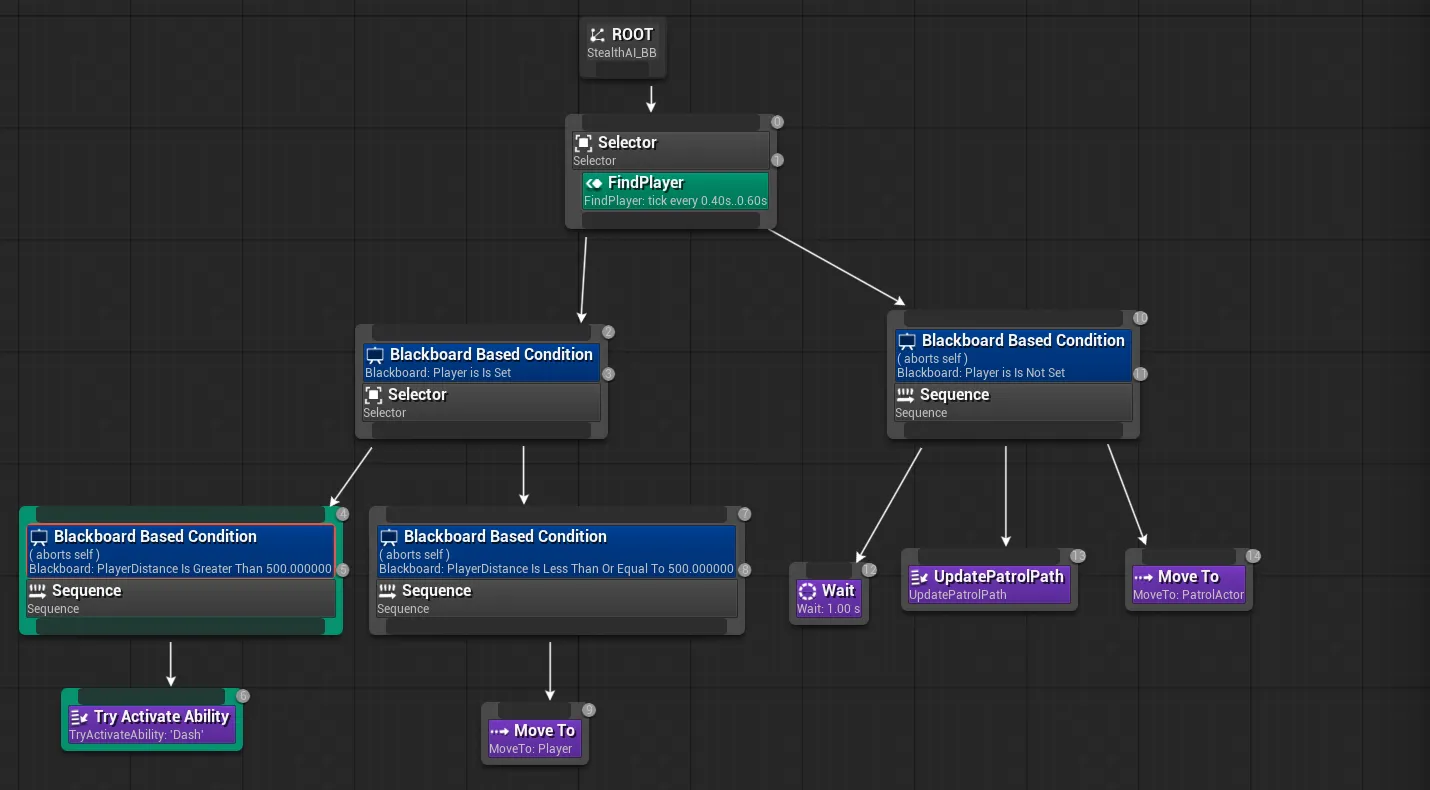Click the Sequence icon under the 'Greater Than 500' condition
Viewport: 1430px width, 790px height.
[38, 591]
